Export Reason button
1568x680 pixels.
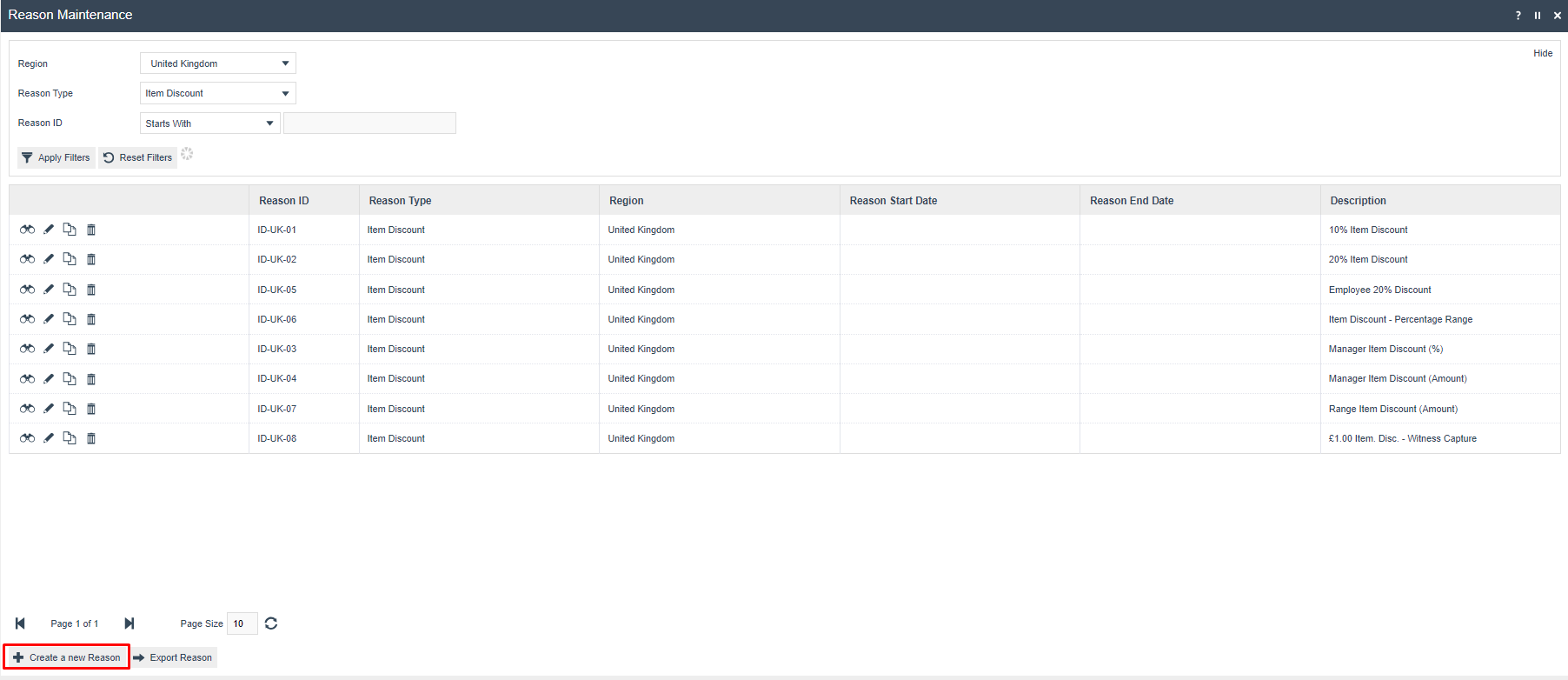coord(173,657)
